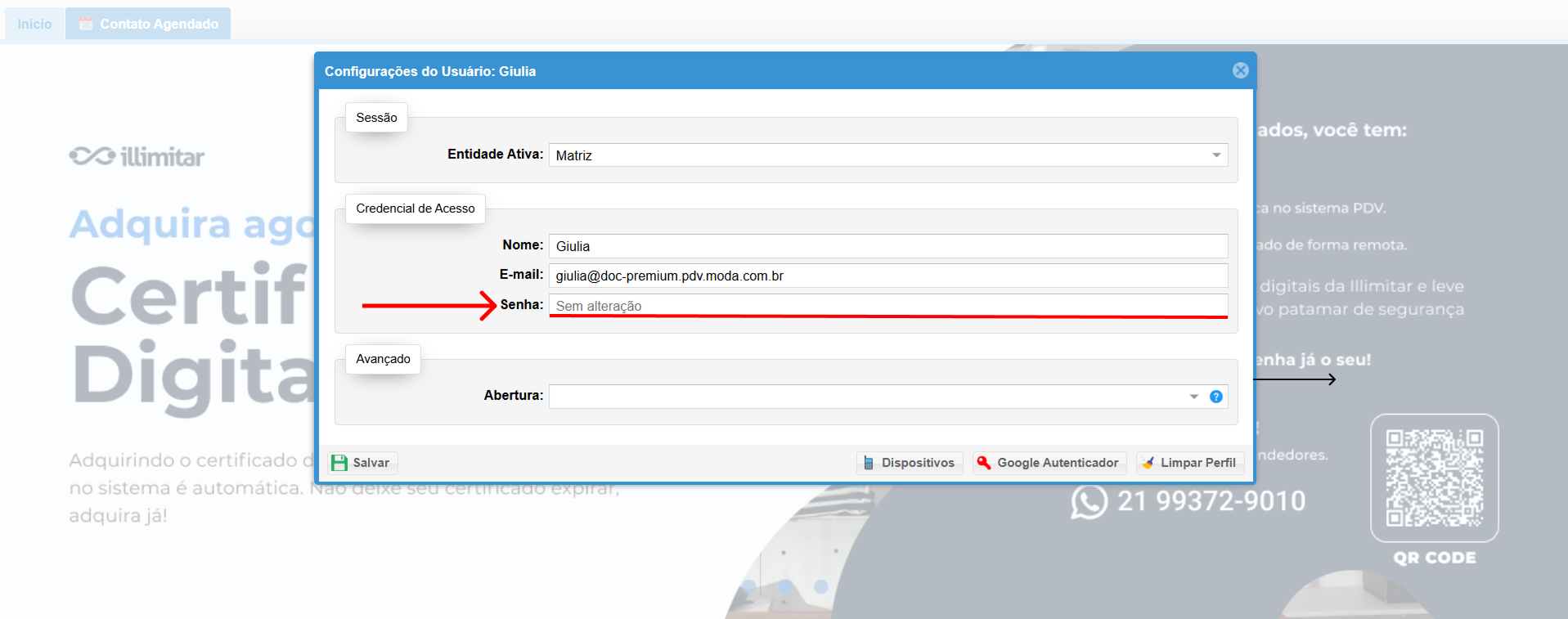Open the Contato Agendado tab
Viewport: 1568px width, 619px height.
159,24
